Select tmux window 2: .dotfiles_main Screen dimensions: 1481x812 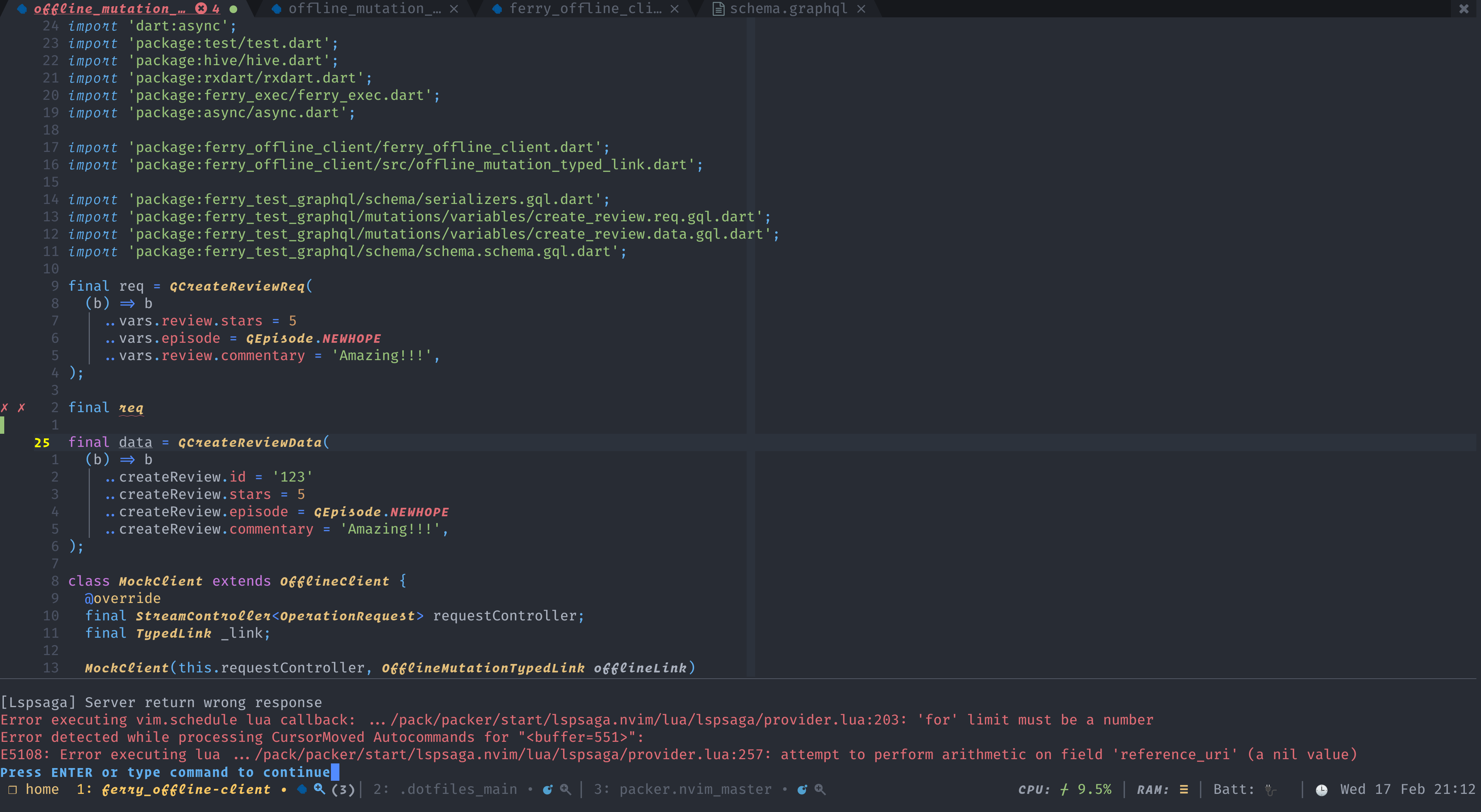click(445, 790)
